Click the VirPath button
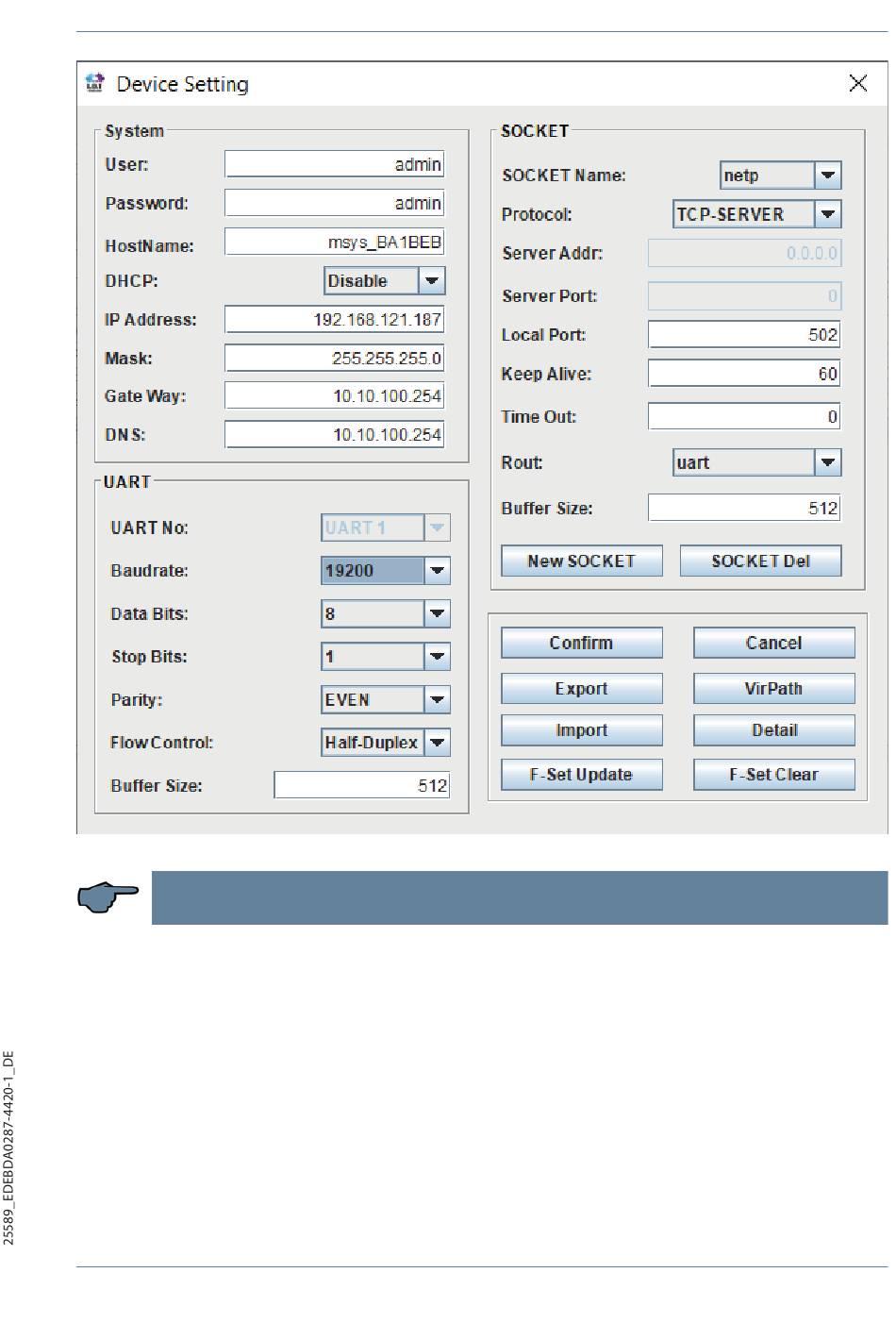 click(773, 688)
